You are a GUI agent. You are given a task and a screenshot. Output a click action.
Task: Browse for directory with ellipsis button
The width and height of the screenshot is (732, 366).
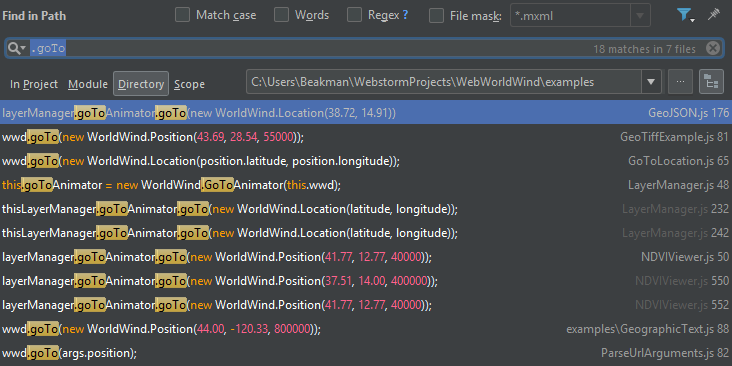coord(680,82)
